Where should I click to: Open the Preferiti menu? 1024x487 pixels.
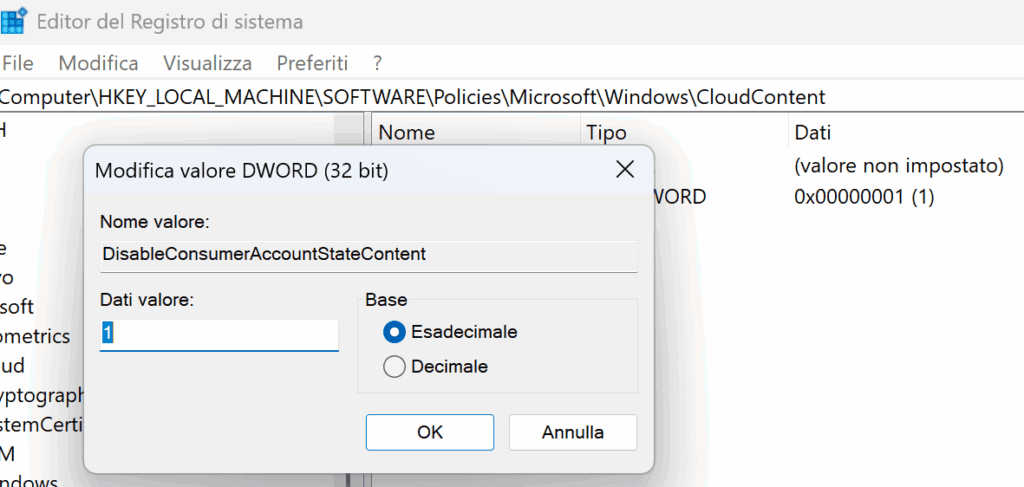coord(312,63)
